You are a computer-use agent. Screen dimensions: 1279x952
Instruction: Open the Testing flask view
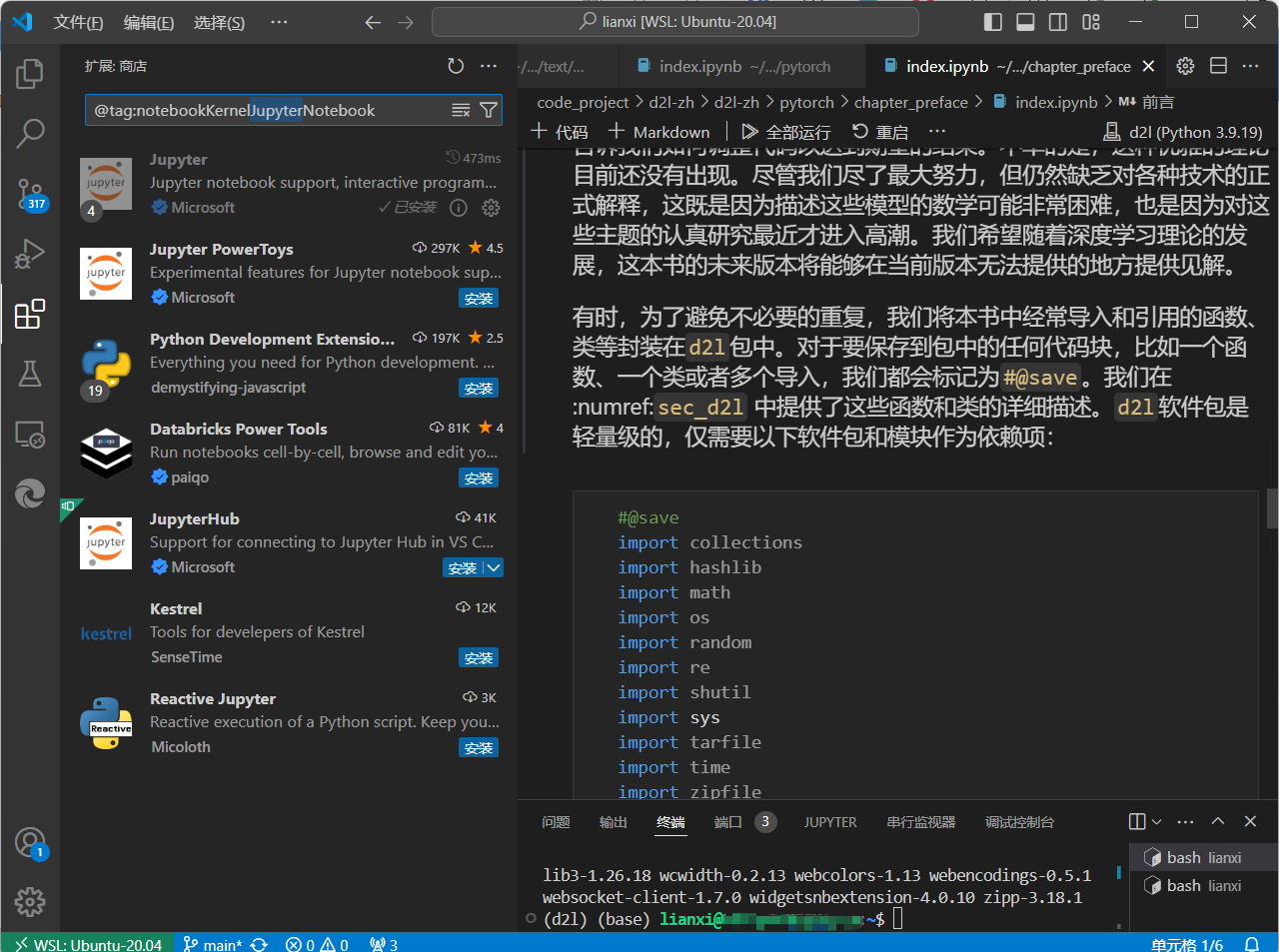point(30,374)
